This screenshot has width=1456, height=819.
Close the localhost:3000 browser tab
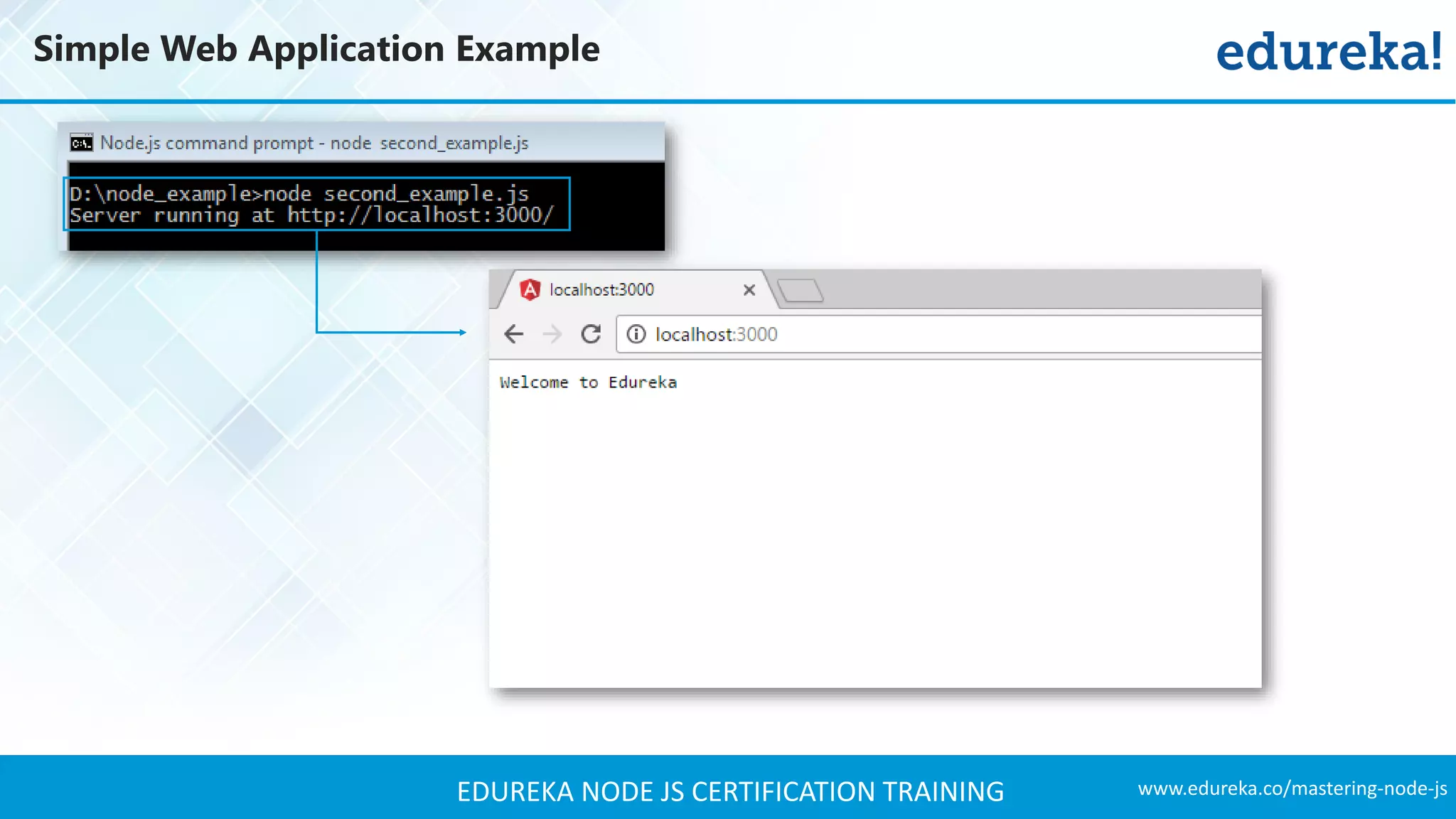749,290
